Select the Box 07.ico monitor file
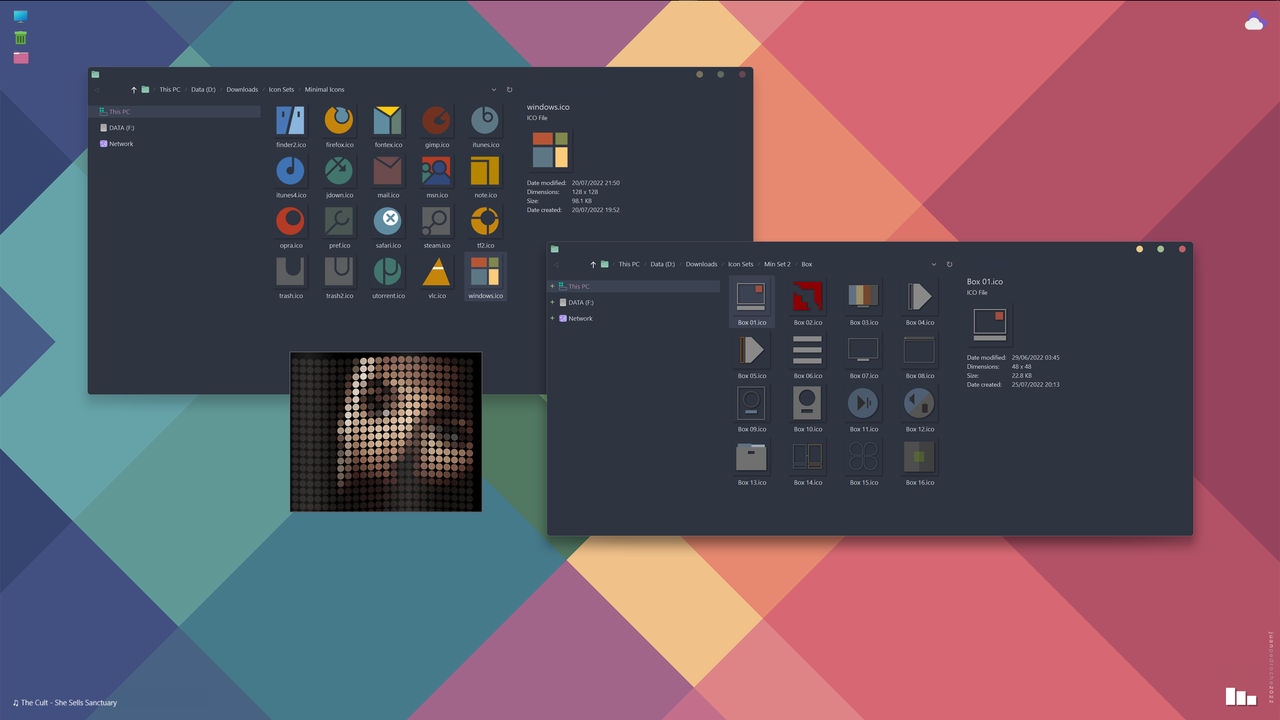The height and width of the screenshot is (720, 1280). [x=864, y=355]
